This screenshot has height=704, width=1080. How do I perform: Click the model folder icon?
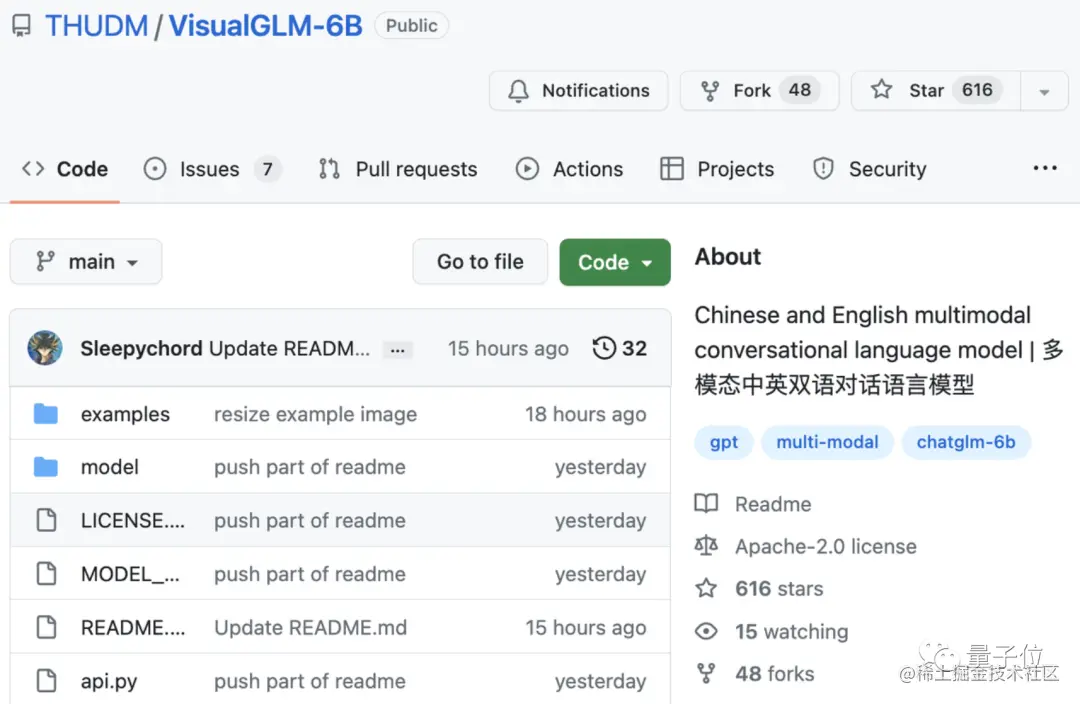(x=46, y=467)
